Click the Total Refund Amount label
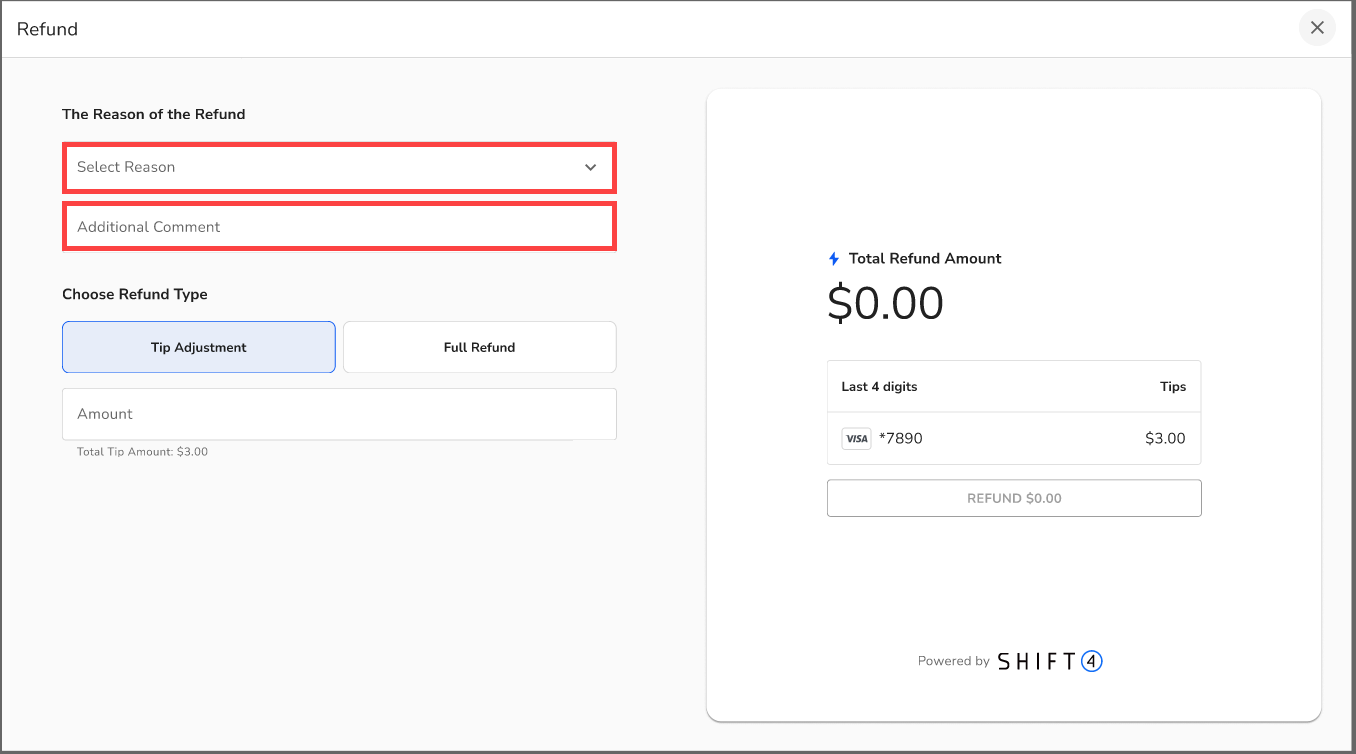The width and height of the screenshot is (1356, 754). coord(924,259)
